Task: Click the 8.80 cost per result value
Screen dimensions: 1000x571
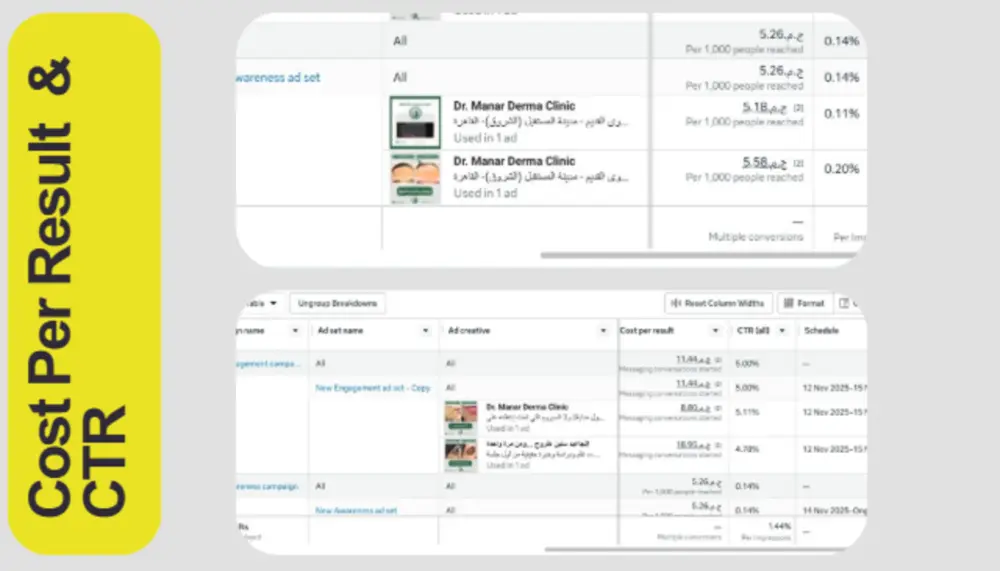Action: coord(695,408)
